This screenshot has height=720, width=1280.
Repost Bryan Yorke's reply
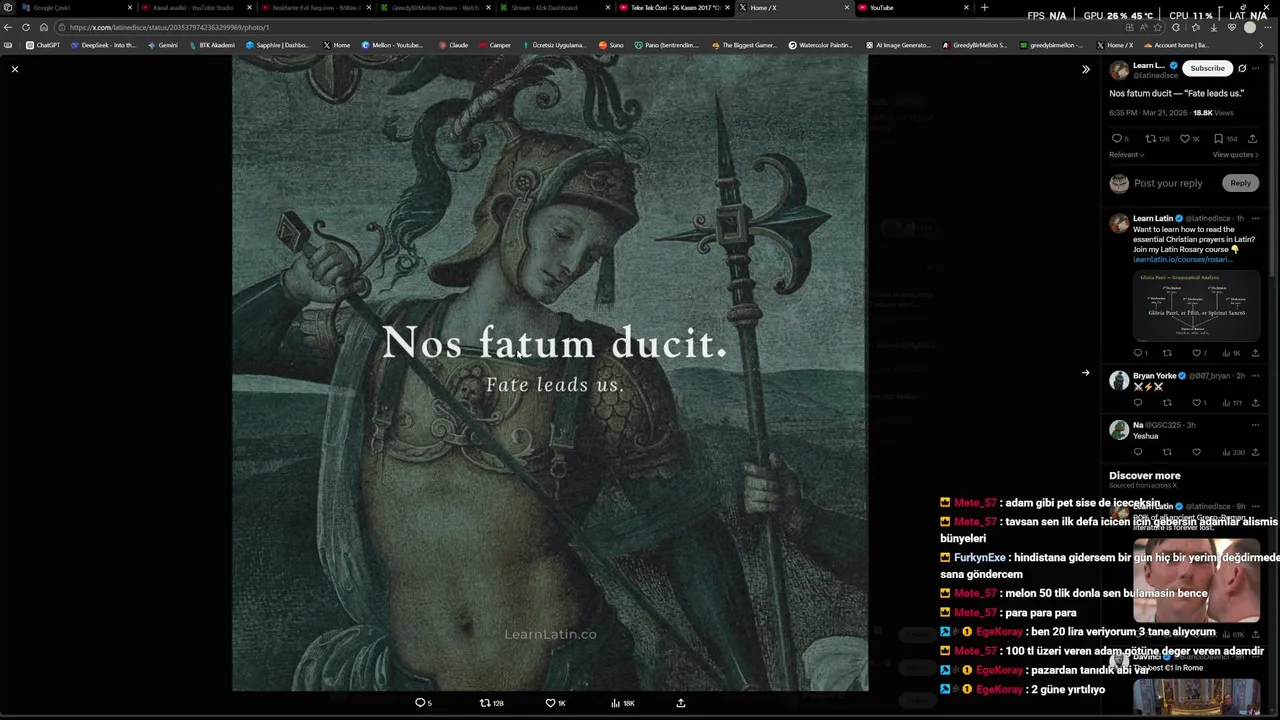[x=1166, y=403]
